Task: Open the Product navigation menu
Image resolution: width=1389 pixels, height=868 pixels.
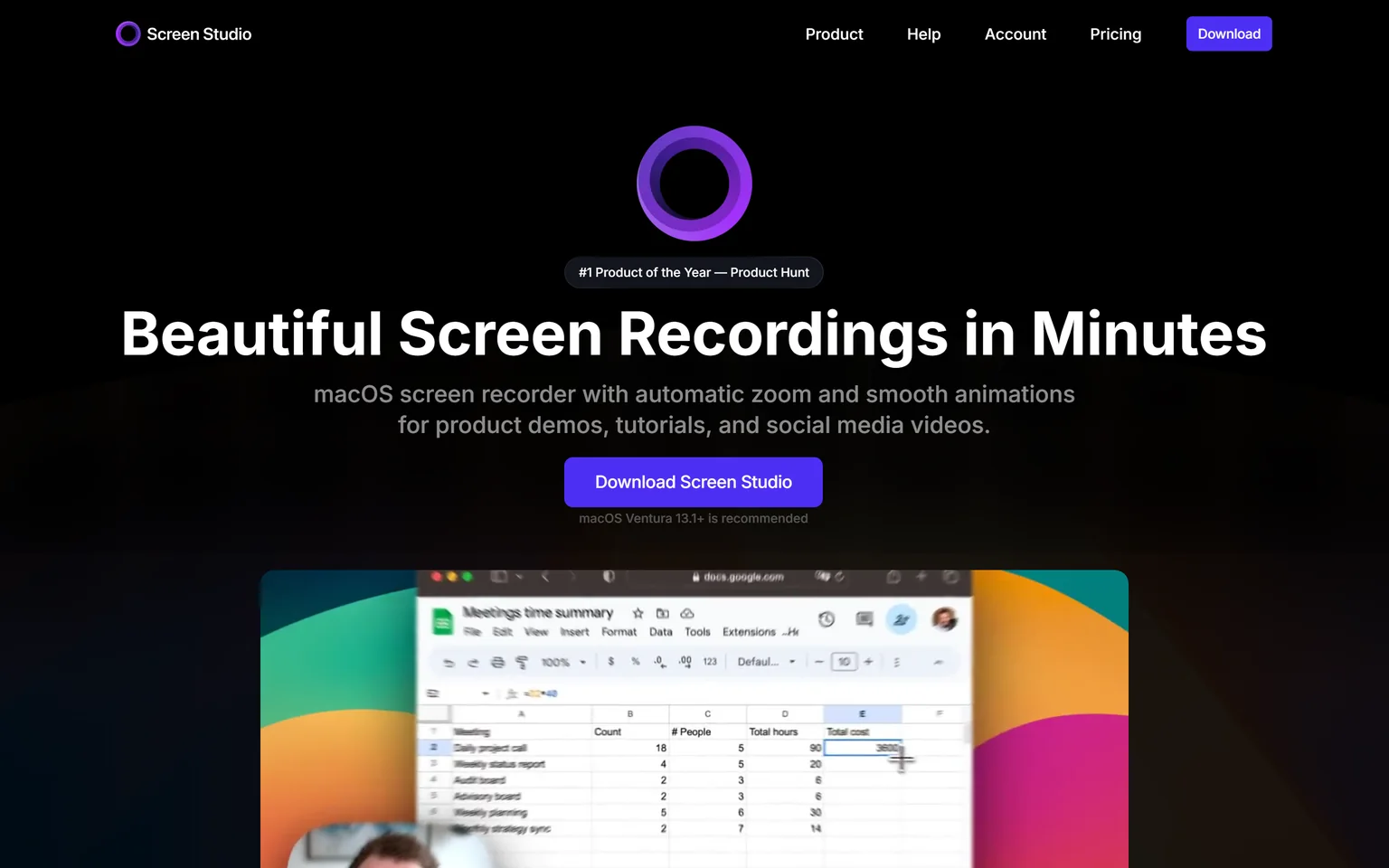Action: click(x=834, y=34)
